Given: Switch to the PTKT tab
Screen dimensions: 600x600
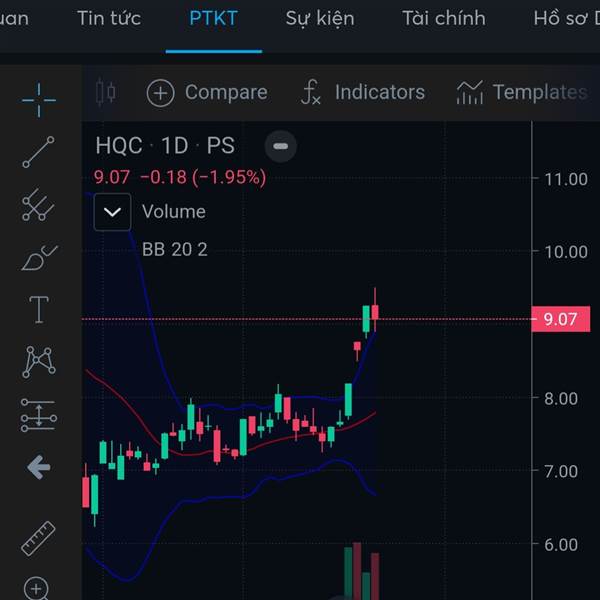Looking at the screenshot, I should [214, 18].
